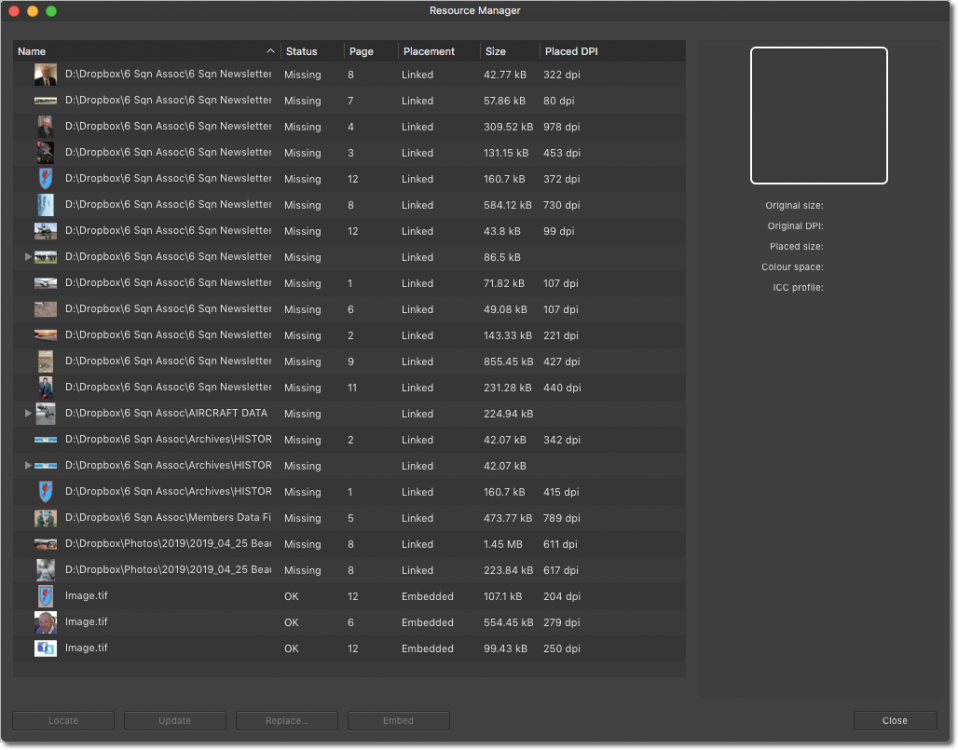Screen dimensions: 958x750
Task: Select thumbnail of the 43.8 kB resource
Action: [x=45, y=231]
